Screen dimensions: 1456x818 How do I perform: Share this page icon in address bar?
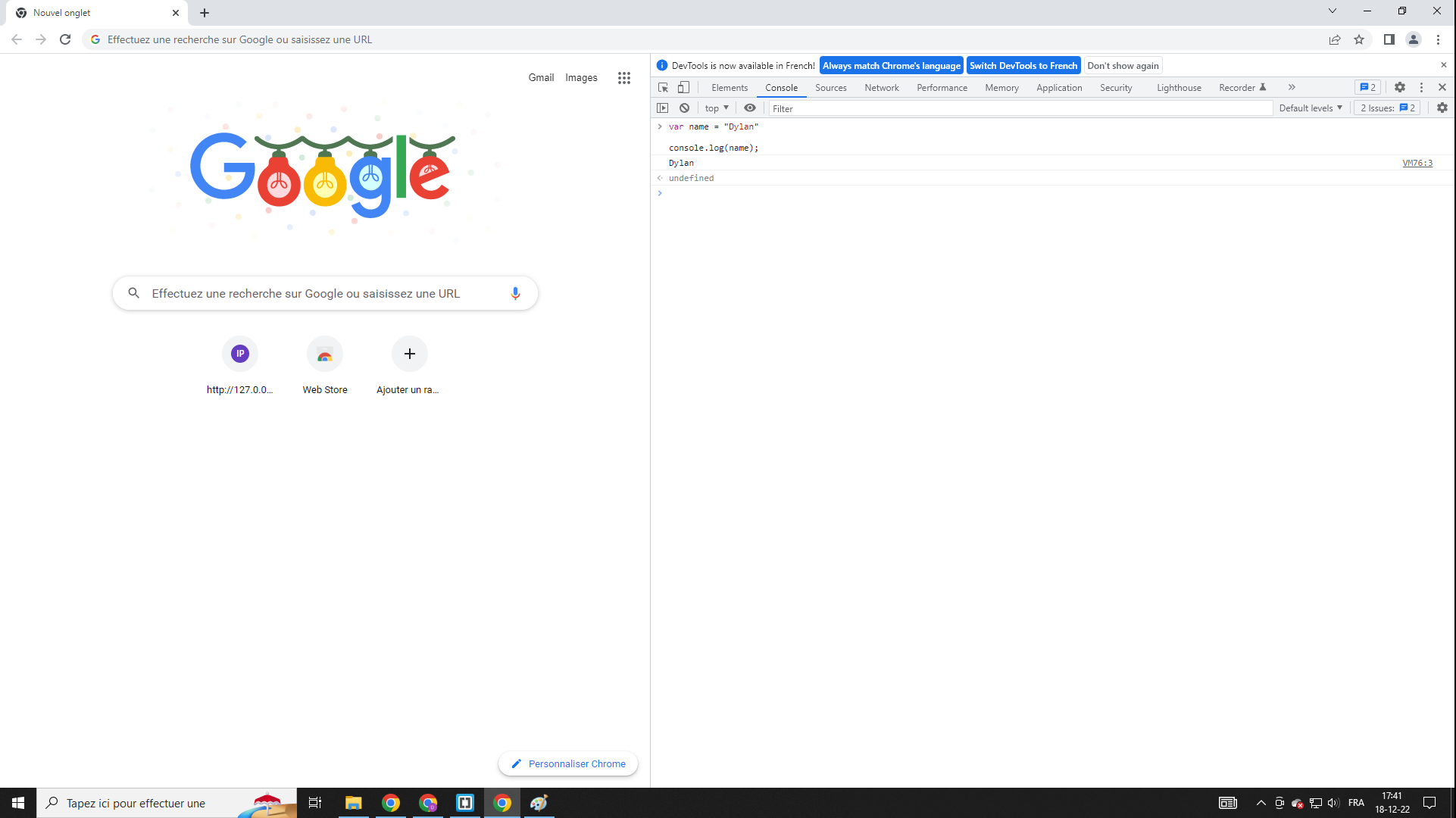coord(1335,39)
